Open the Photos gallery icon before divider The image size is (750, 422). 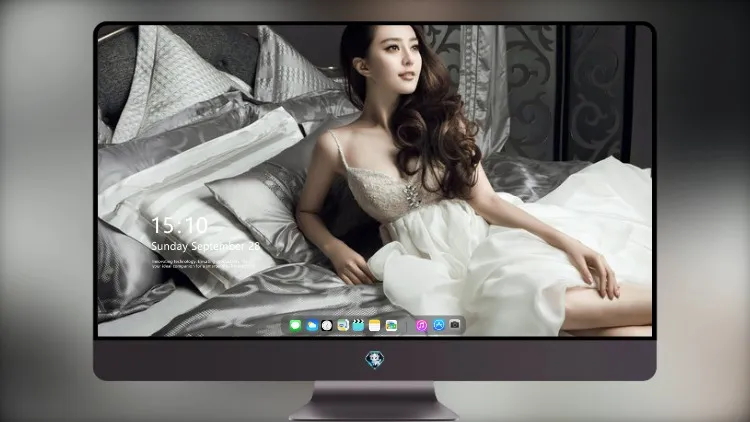point(391,325)
